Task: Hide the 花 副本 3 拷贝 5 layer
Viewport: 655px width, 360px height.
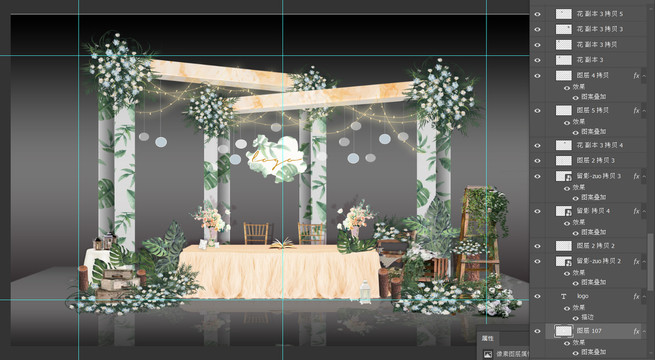Action: (x=538, y=14)
